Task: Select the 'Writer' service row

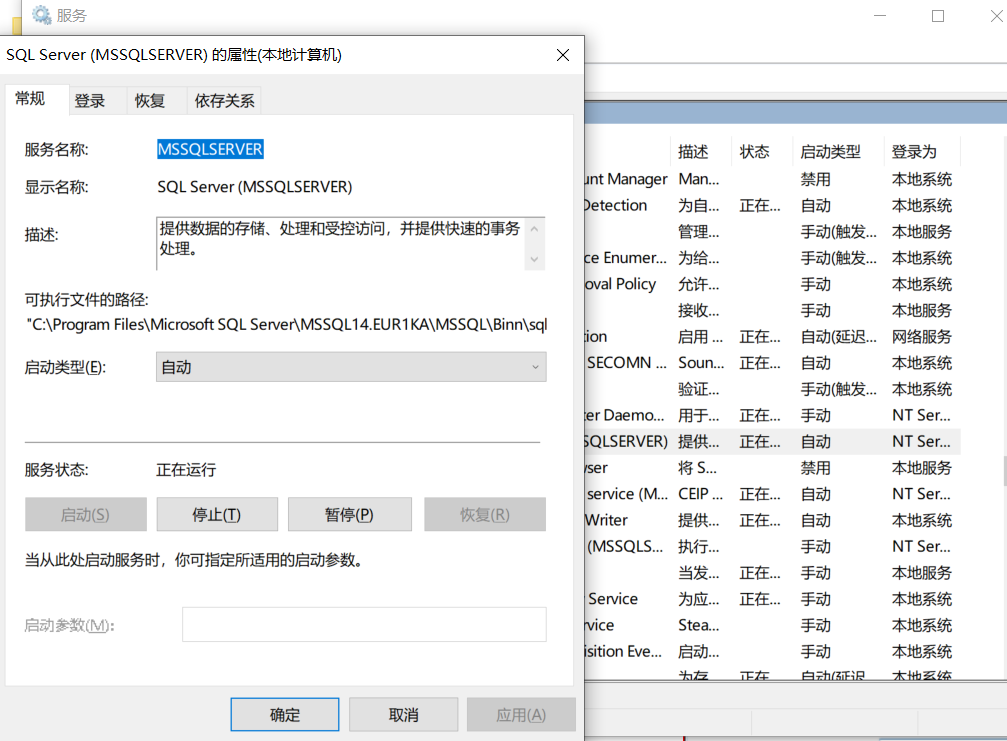Action: [x=771, y=521]
